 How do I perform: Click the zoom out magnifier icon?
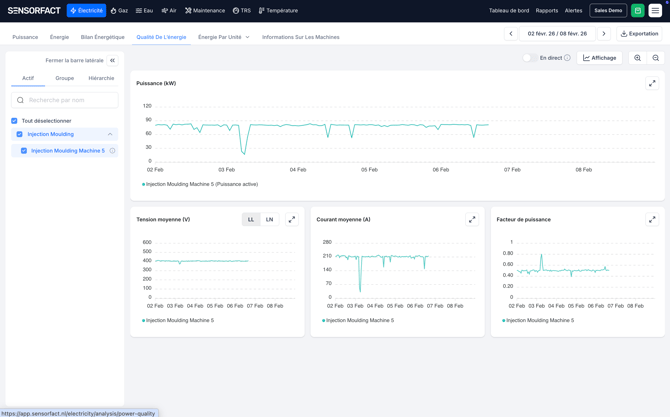(656, 58)
